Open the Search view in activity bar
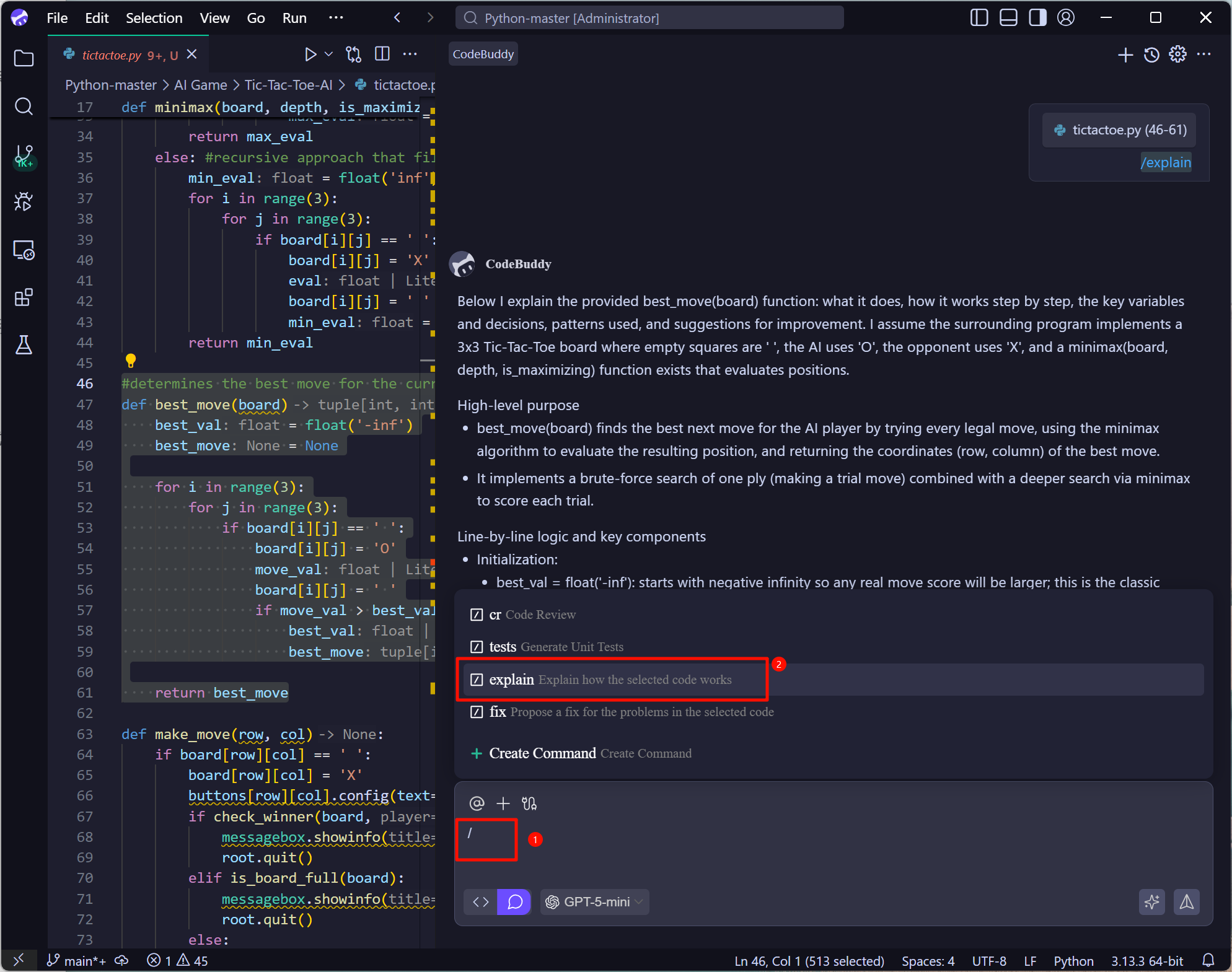This screenshot has height=972, width=1232. click(x=24, y=107)
